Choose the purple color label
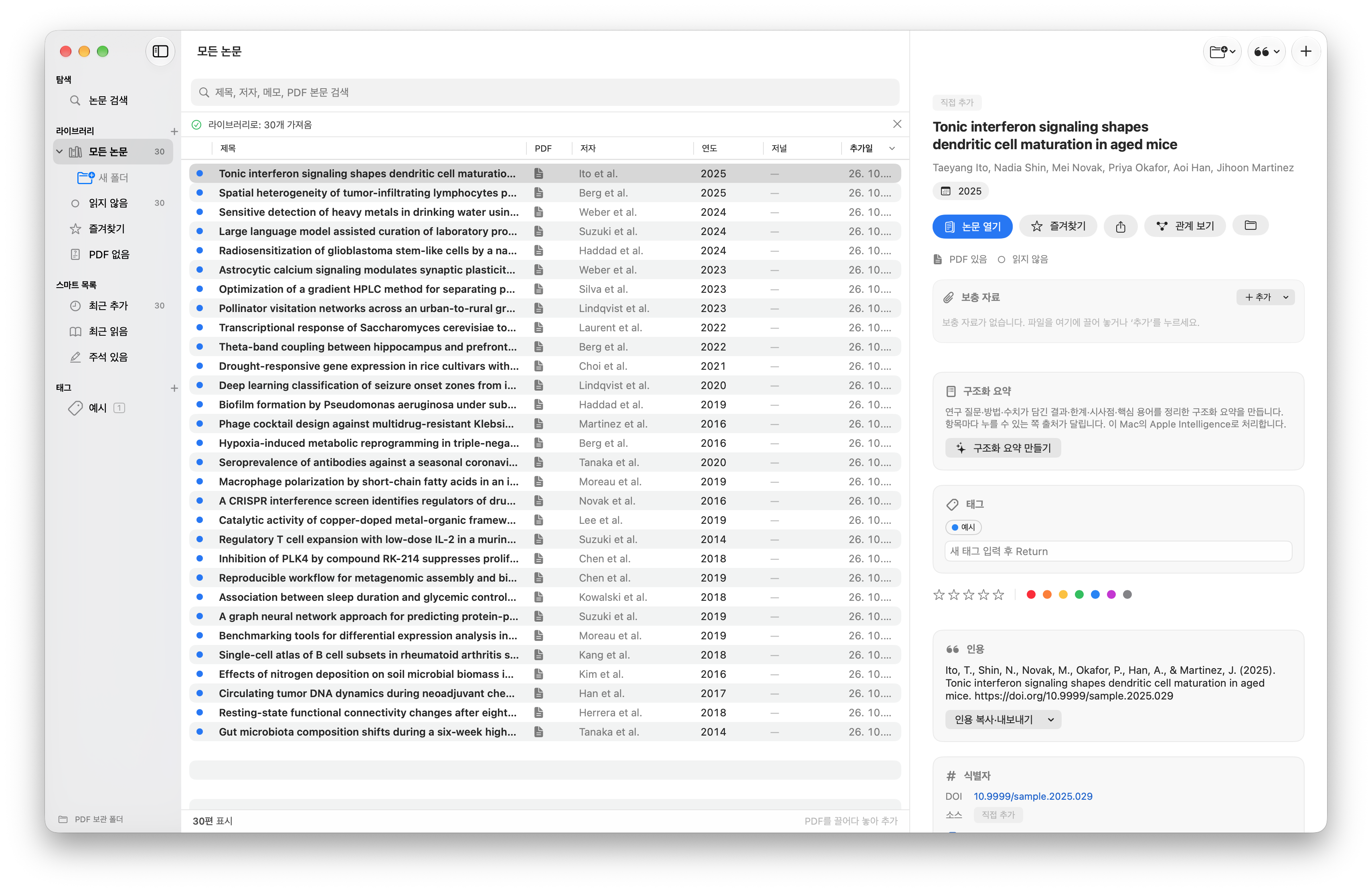The height and width of the screenshot is (892, 1372). (1111, 594)
